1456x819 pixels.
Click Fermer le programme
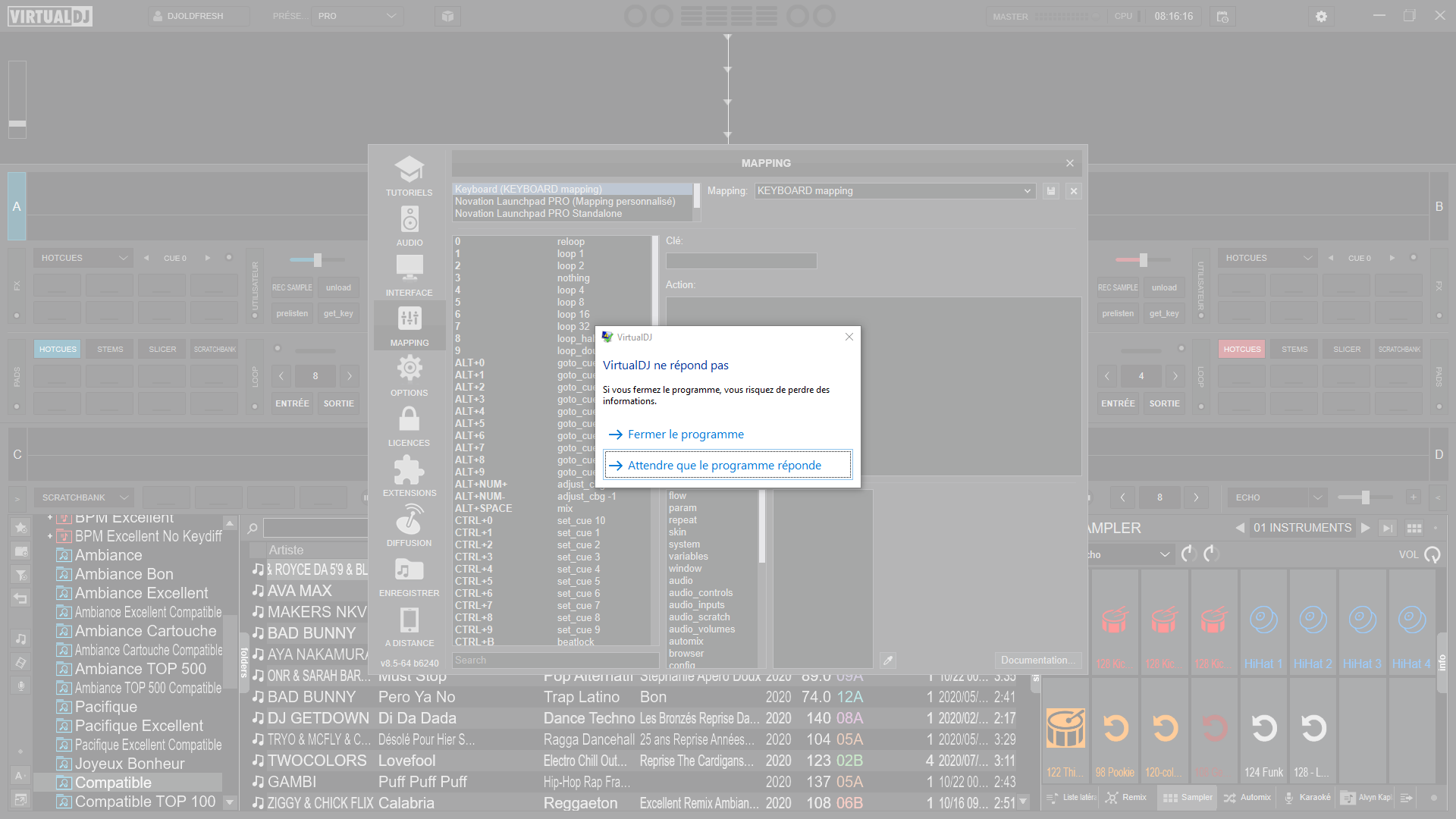728,434
